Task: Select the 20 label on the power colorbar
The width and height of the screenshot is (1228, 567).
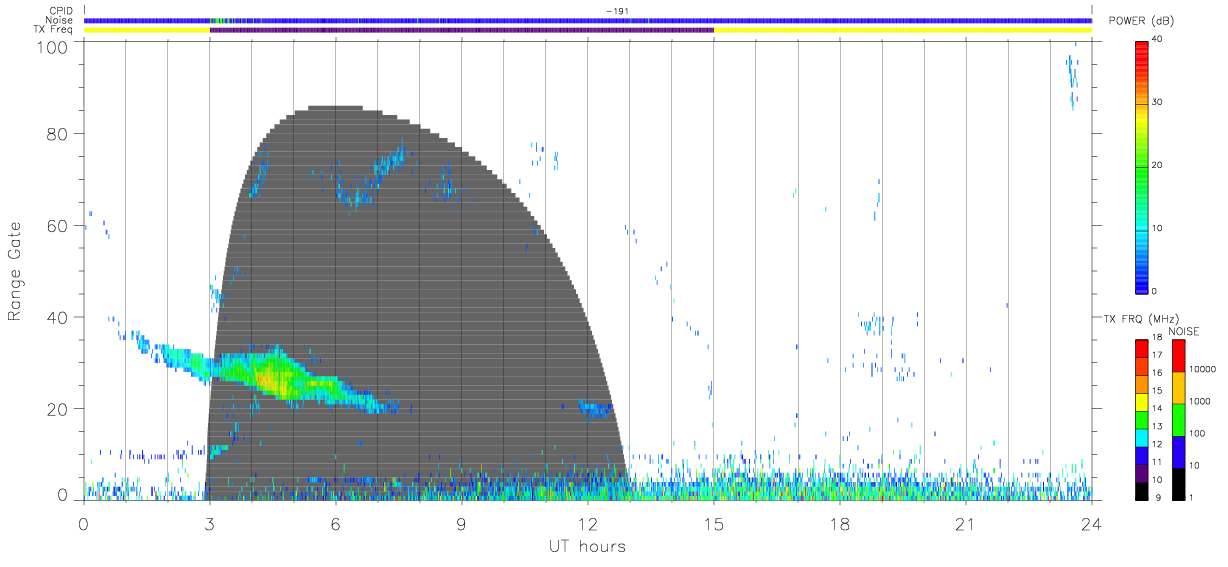Action: click(1158, 165)
